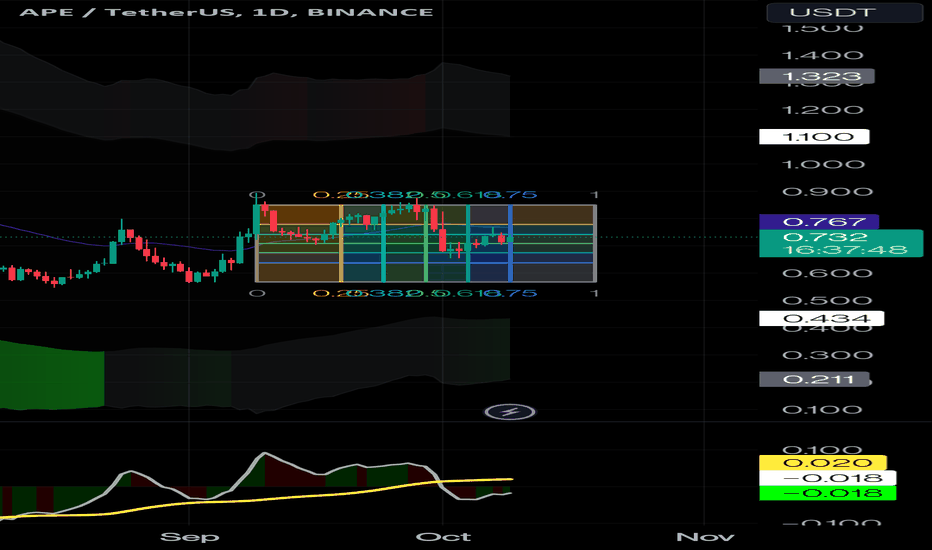932x550 pixels.
Task: Select the 0.434 white price label
Action: (x=821, y=318)
